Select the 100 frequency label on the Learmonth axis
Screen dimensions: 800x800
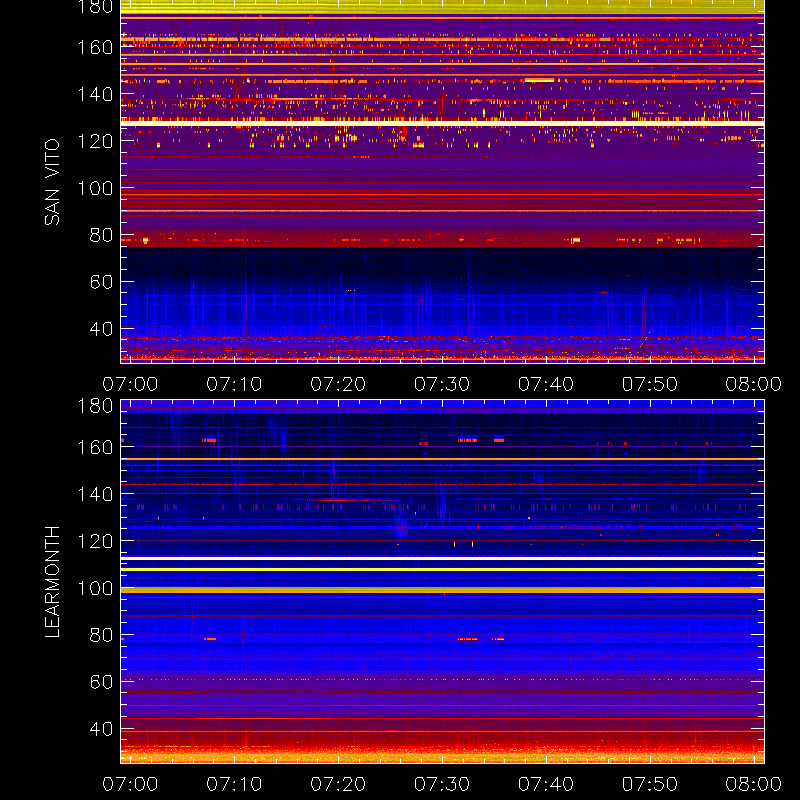[95, 588]
